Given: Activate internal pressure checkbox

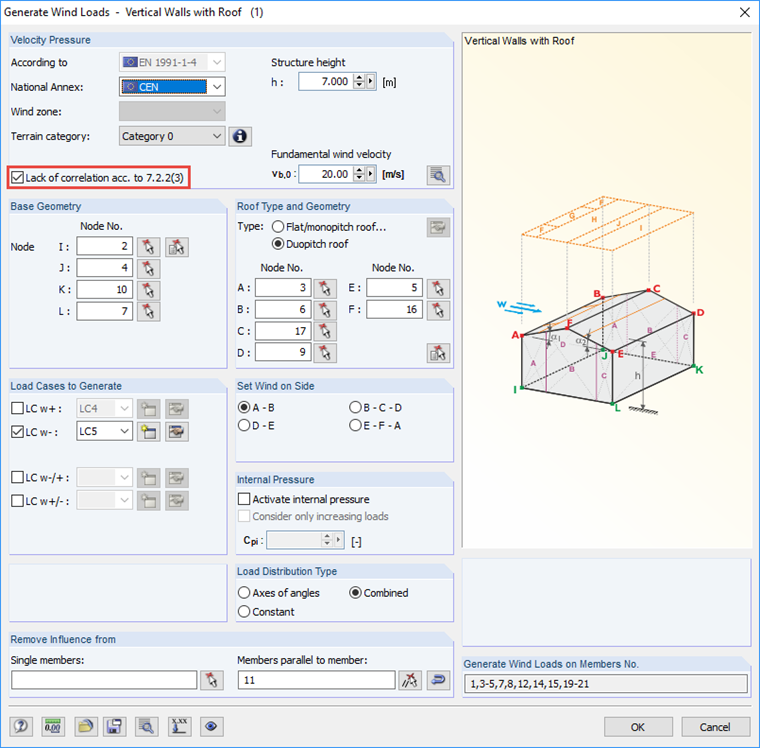Looking at the screenshot, I should [244, 499].
